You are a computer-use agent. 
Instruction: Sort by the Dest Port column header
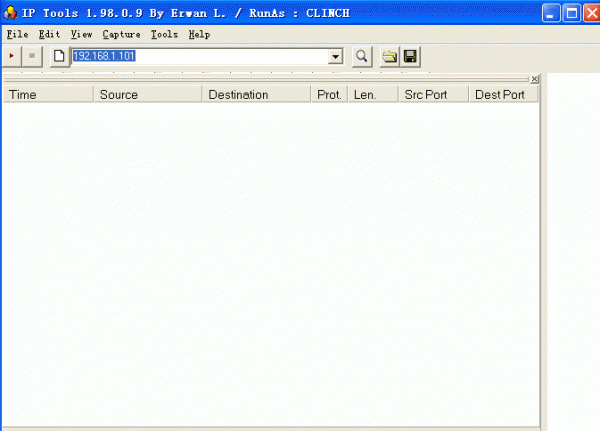point(504,95)
